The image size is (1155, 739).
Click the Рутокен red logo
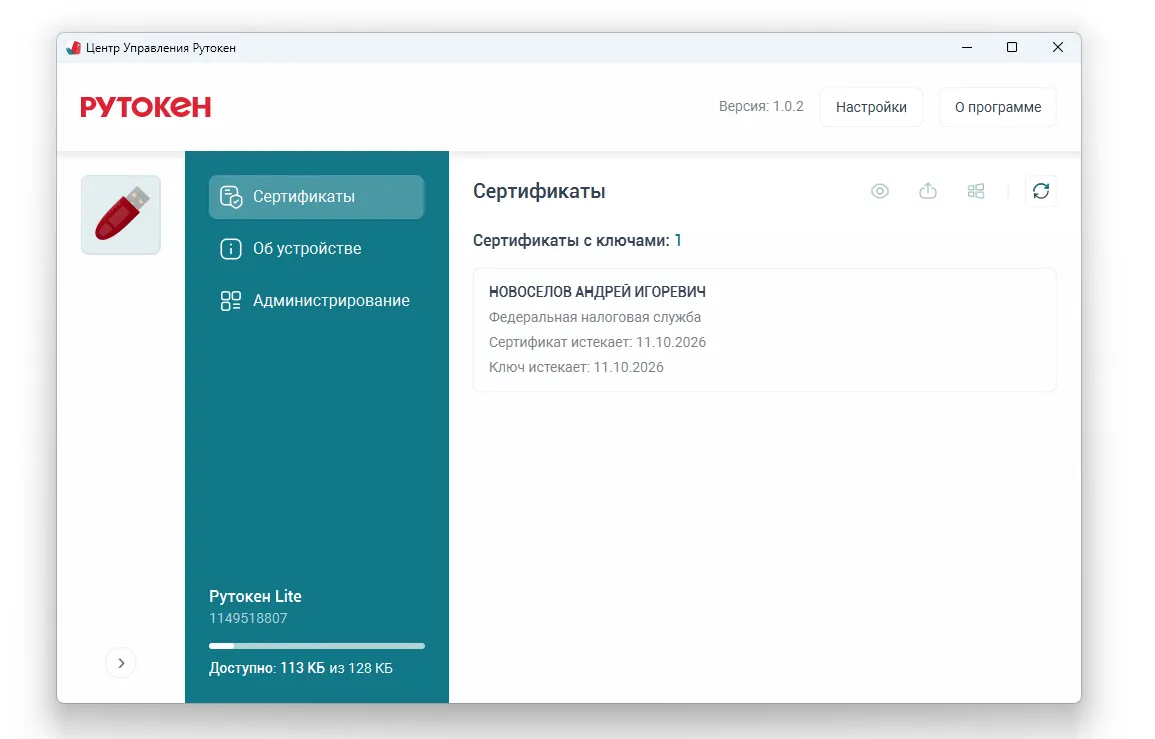[x=146, y=107]
